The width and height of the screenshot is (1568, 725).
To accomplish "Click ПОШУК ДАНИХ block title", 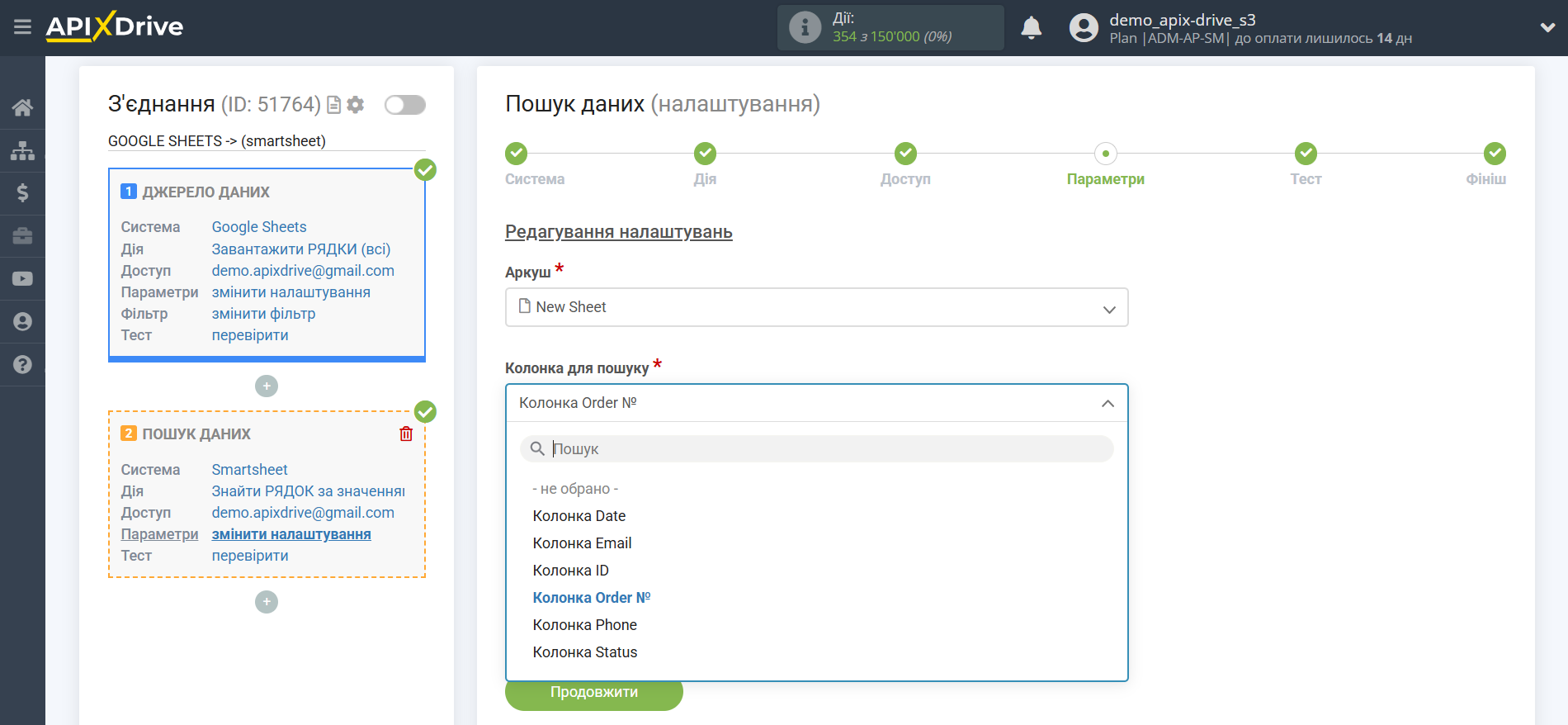I will [196, 434].
